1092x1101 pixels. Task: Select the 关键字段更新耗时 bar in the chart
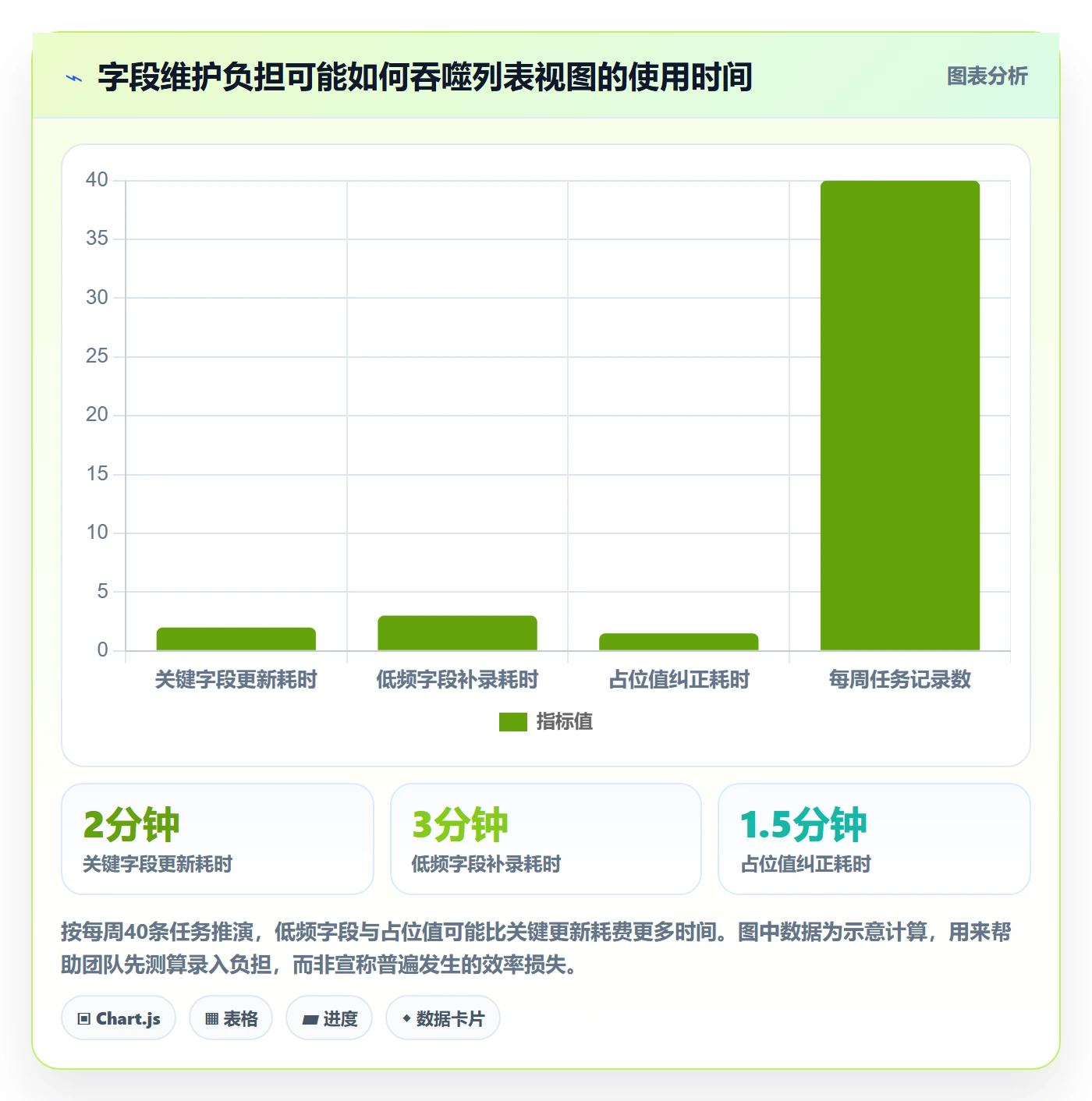coord(236,639)
